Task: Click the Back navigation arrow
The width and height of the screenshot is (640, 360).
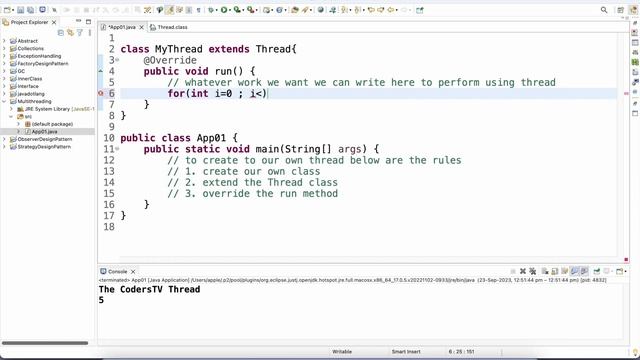Action: point(391,10)
